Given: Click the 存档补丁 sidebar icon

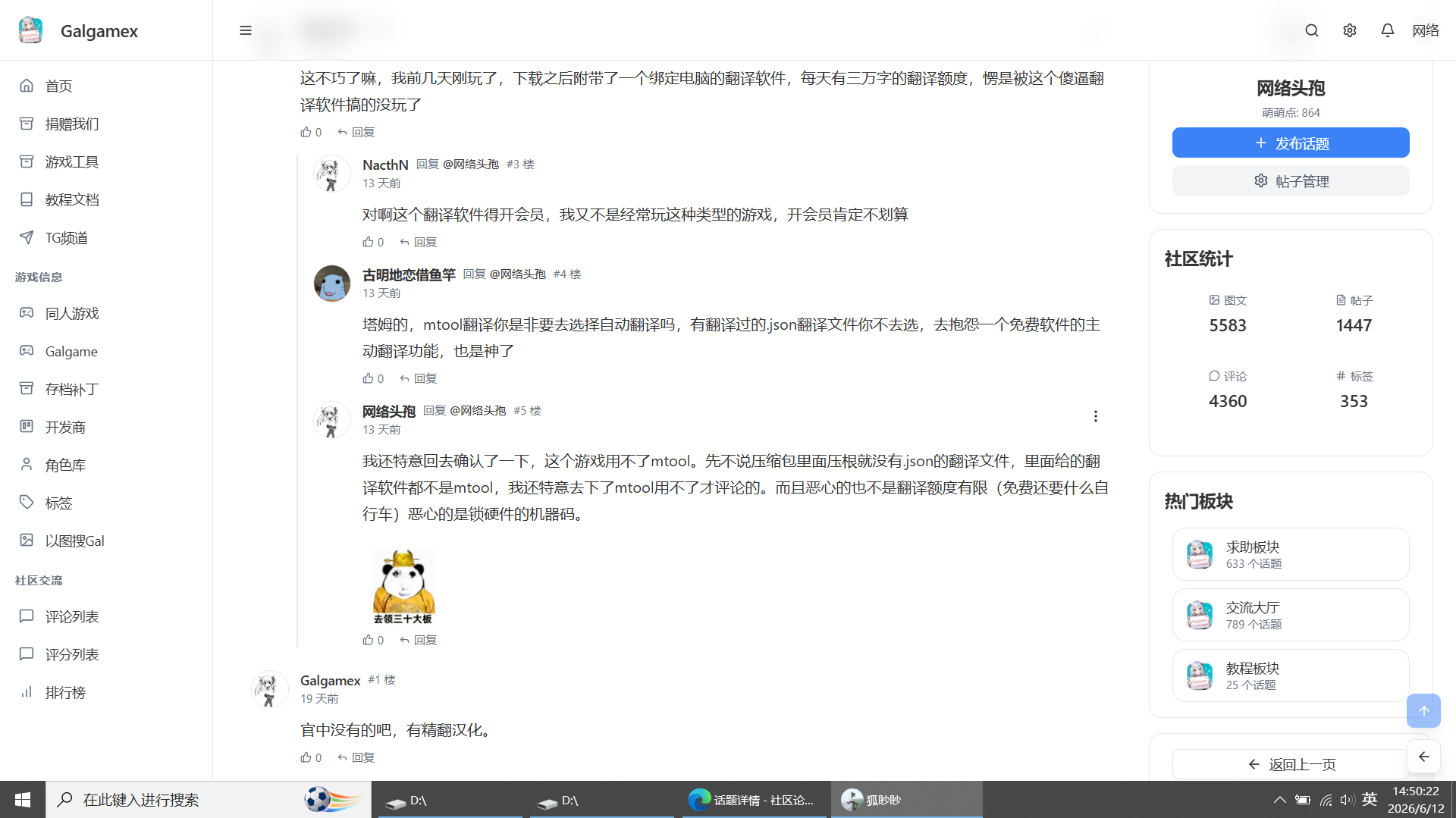Looking at the screenshot, I should coord(27,388).
